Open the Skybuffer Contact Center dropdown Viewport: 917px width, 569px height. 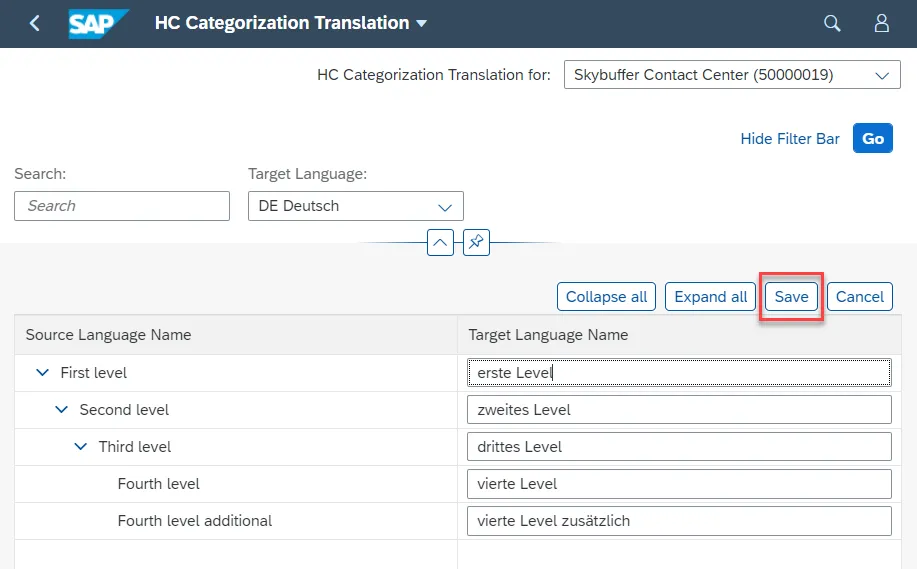point(732,75)
